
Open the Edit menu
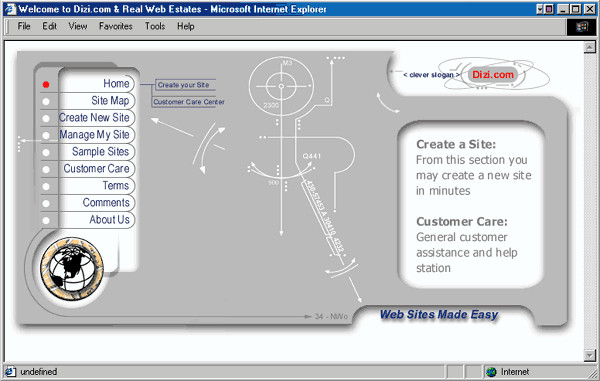pyautogui.click(x=49, y=26)
